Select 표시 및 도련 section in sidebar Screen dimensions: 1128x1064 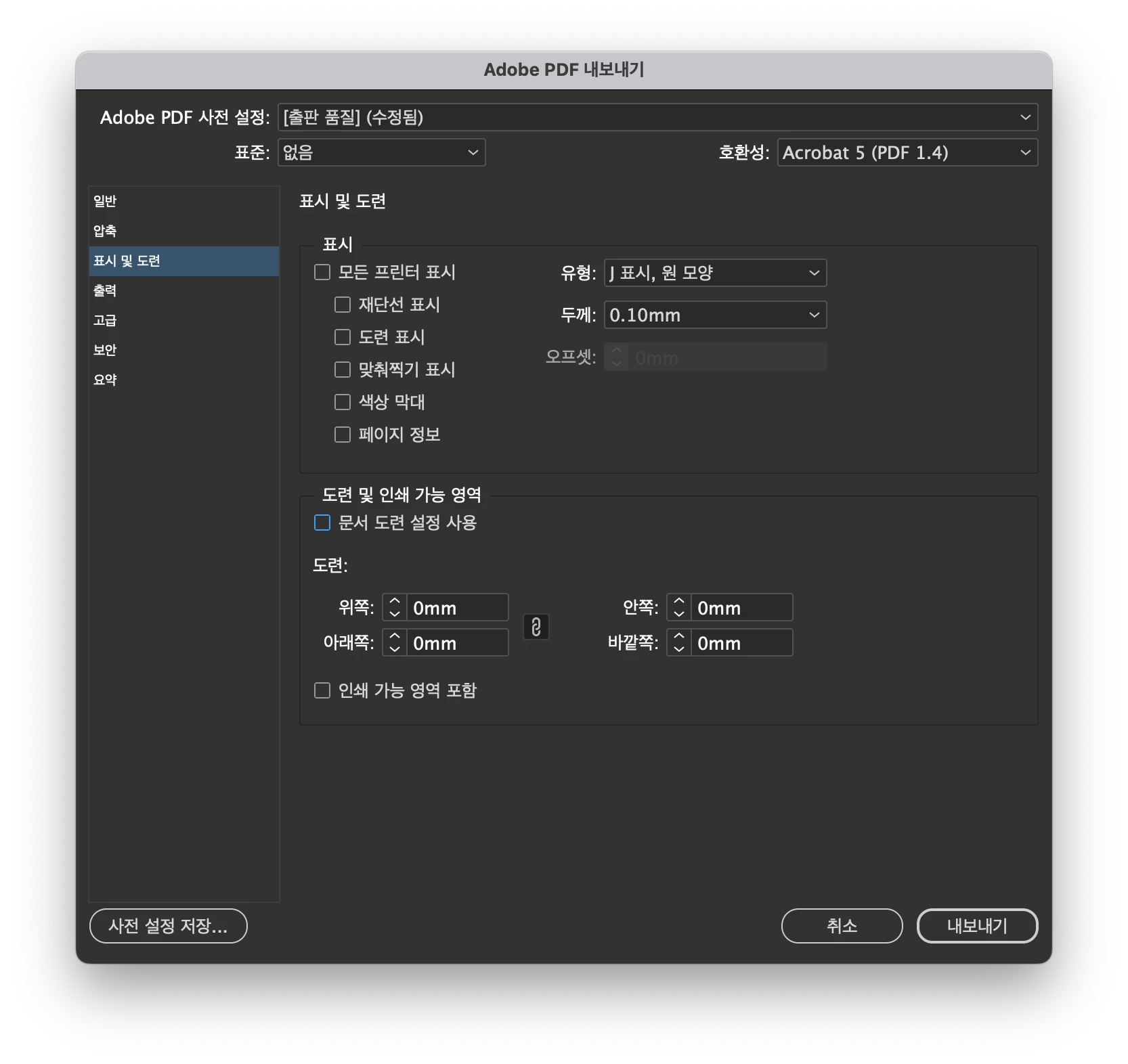(x=184, y=261)
